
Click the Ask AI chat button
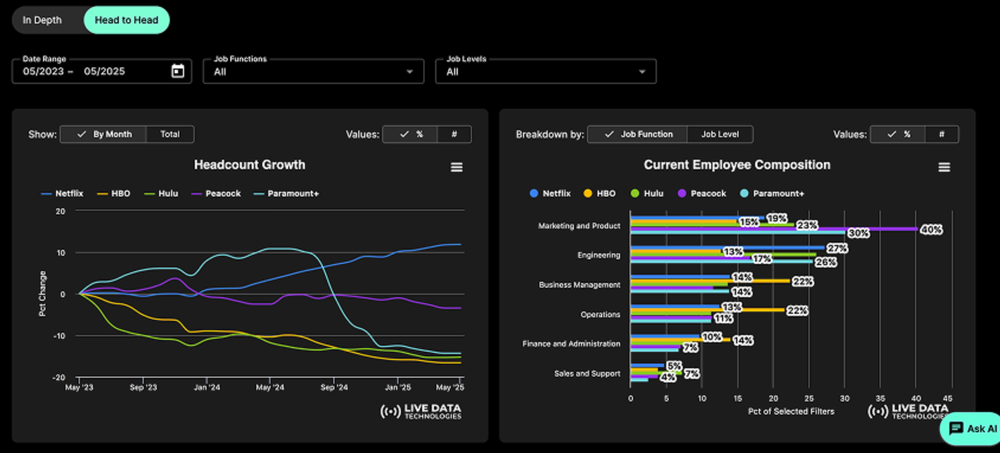click(972, 429)
